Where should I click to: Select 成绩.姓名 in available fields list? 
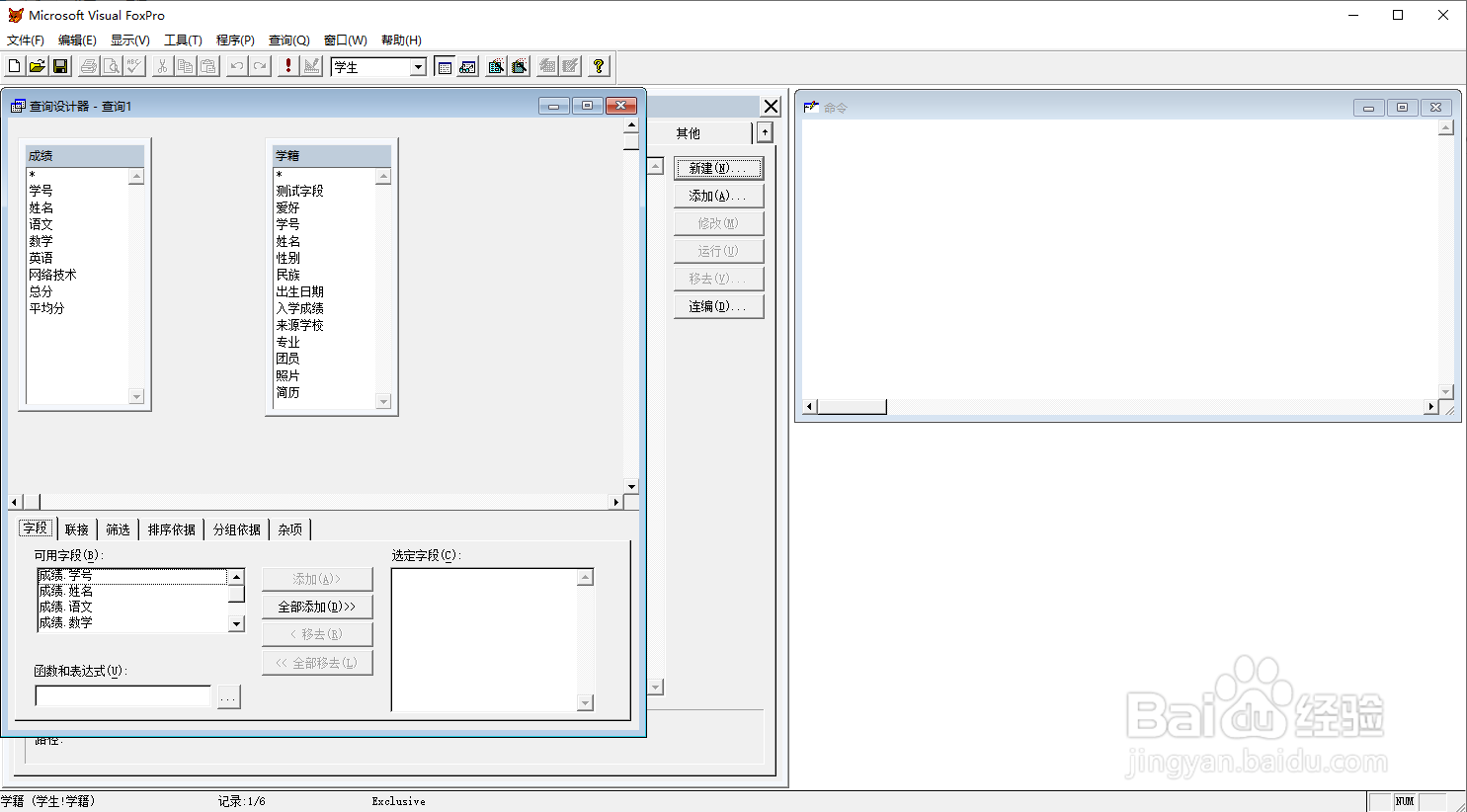click(132, 591)
